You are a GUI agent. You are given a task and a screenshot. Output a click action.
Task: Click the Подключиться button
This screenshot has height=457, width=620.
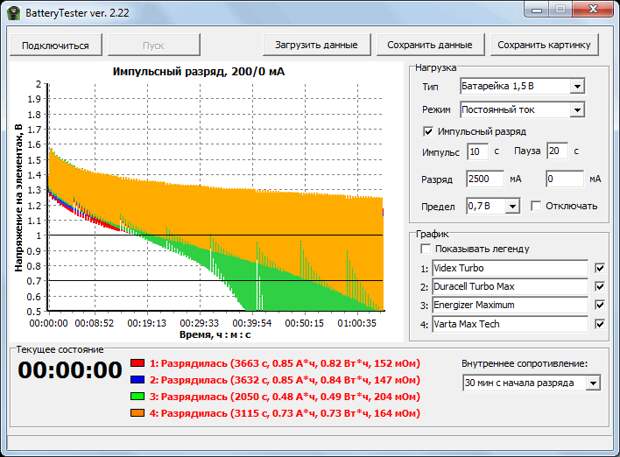tap(55, 45)
